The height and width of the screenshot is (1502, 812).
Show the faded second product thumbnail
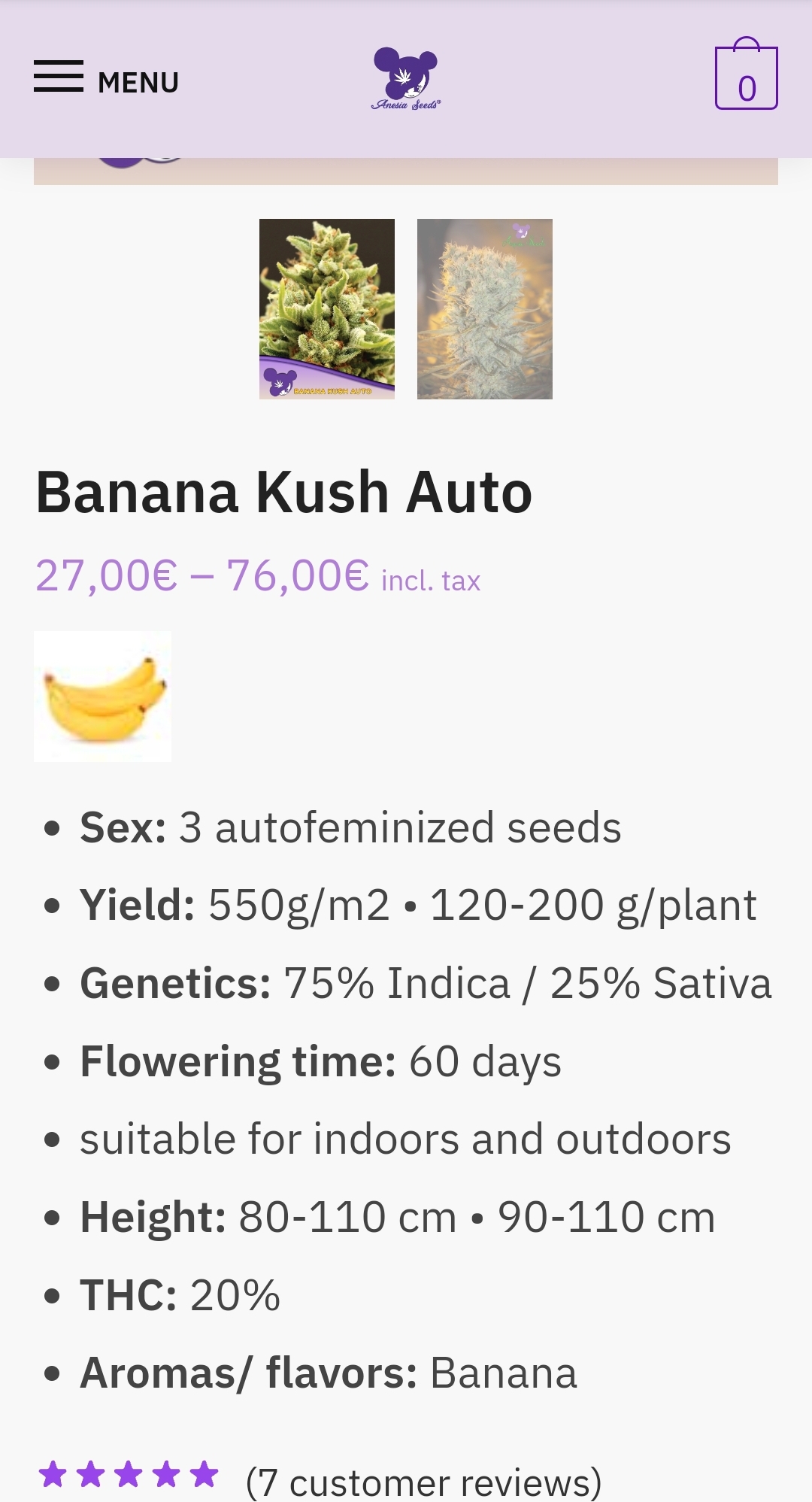485,309
